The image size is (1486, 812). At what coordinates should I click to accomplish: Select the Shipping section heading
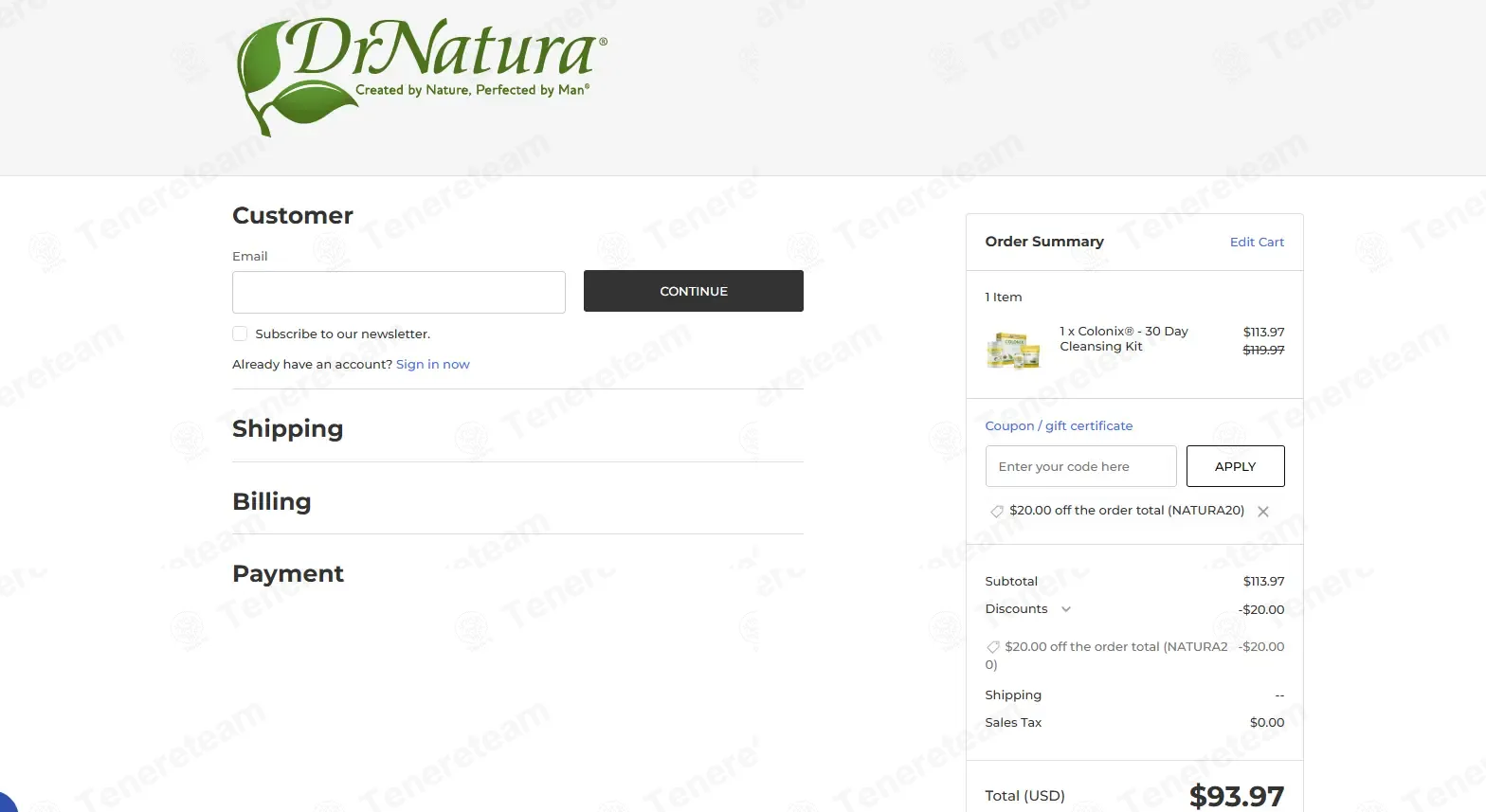pyautogui.click(x=288, y=428)
